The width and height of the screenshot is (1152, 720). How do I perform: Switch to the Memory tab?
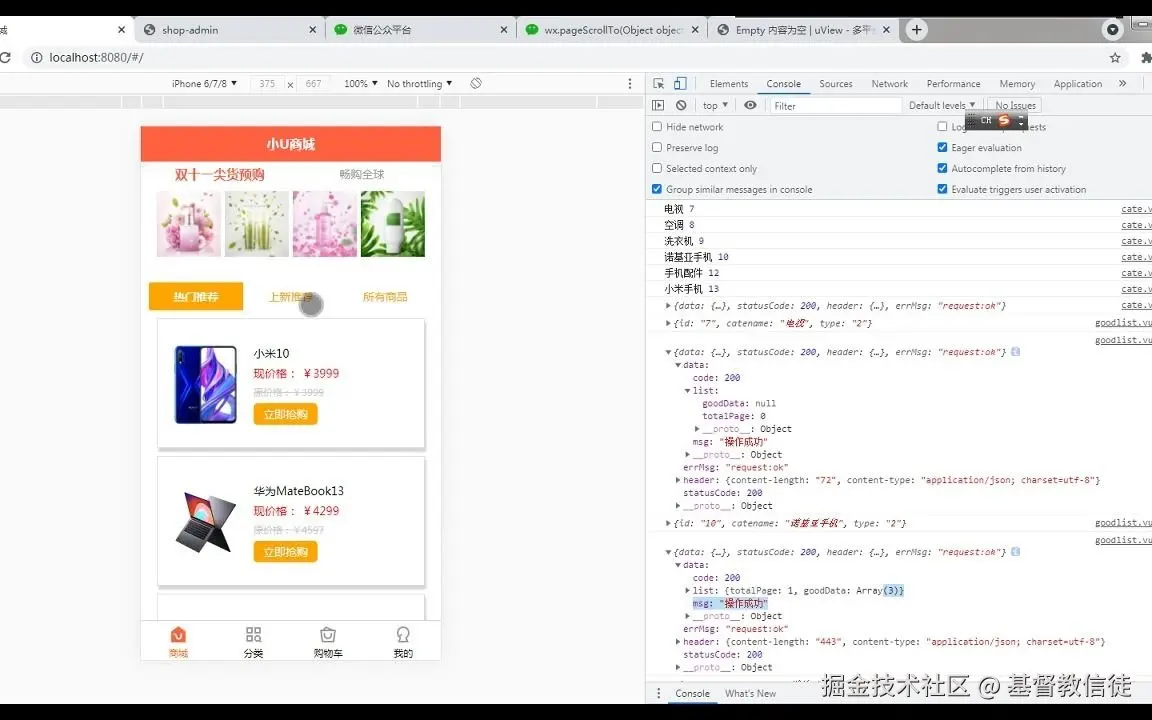(1017, 84)
